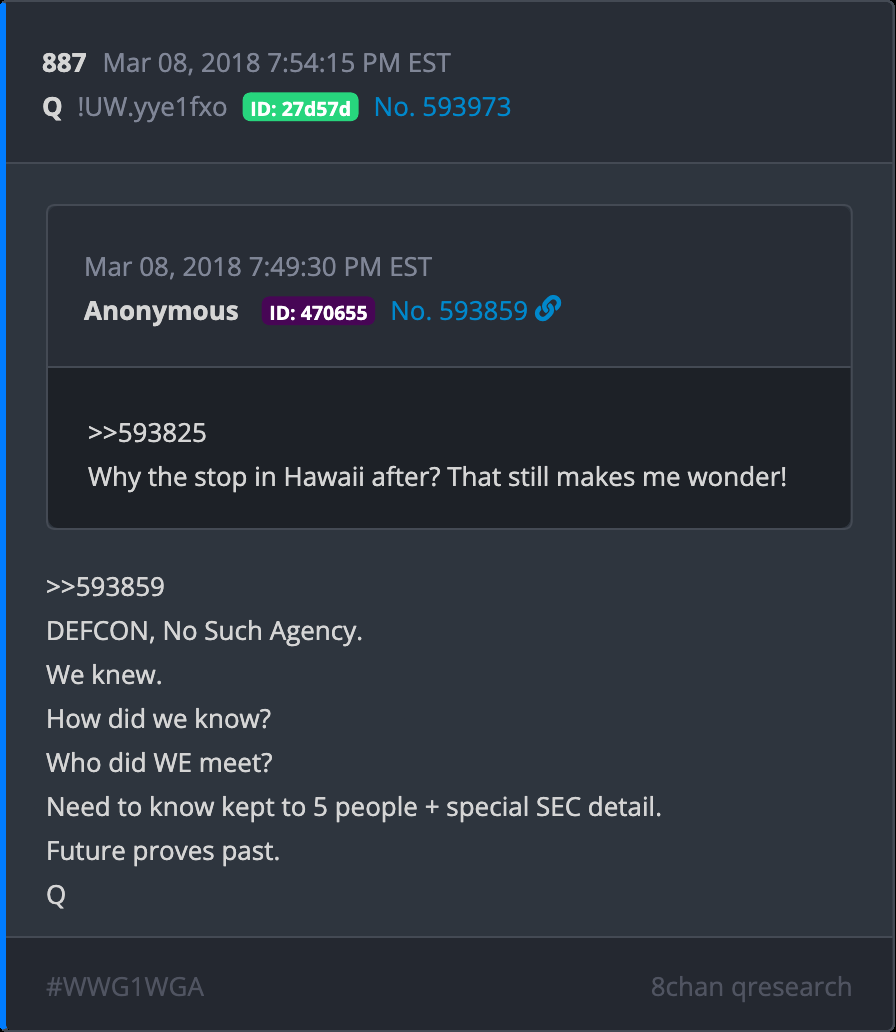Open quoted post link No. 593859
Screen dimensions: 896x1032
[x=459, y=311]
